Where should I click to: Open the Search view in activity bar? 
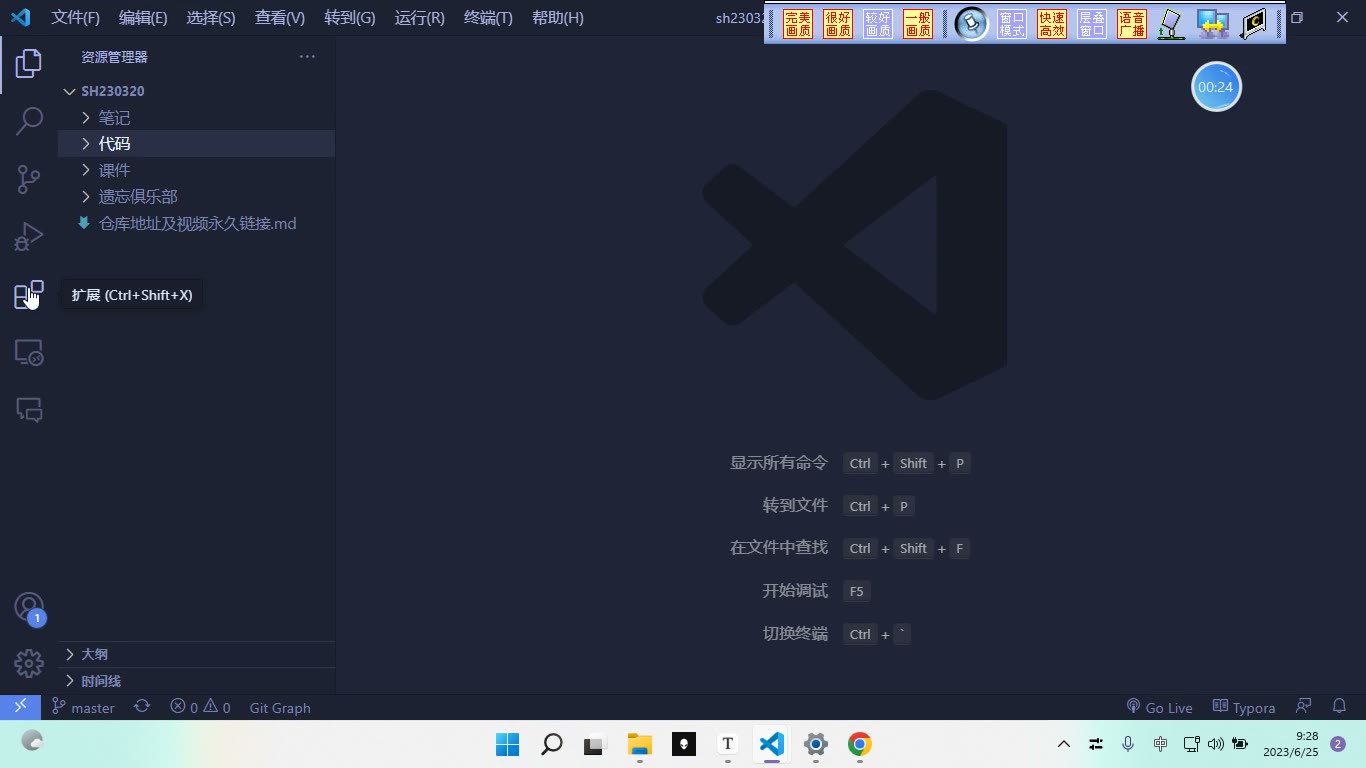[29, 121]
